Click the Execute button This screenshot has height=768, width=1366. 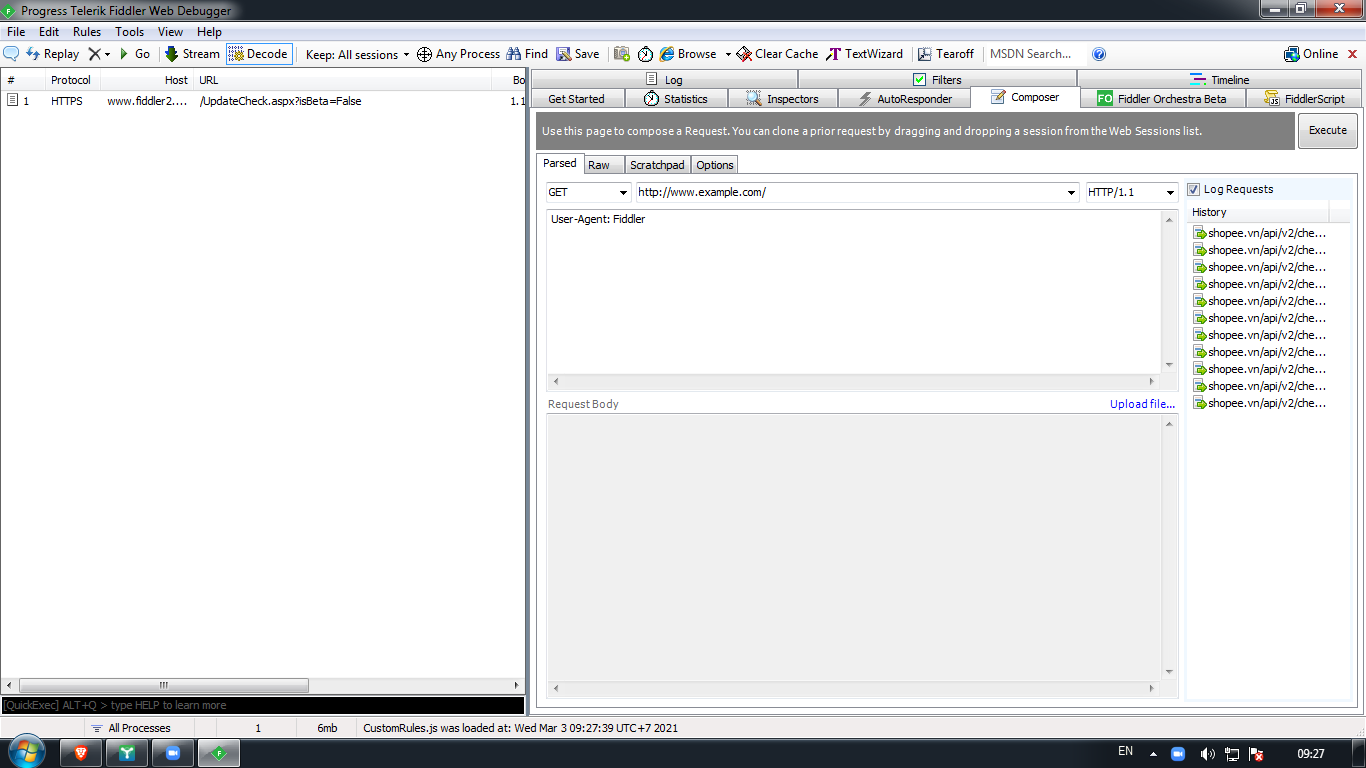click(x=1327, y=130)
